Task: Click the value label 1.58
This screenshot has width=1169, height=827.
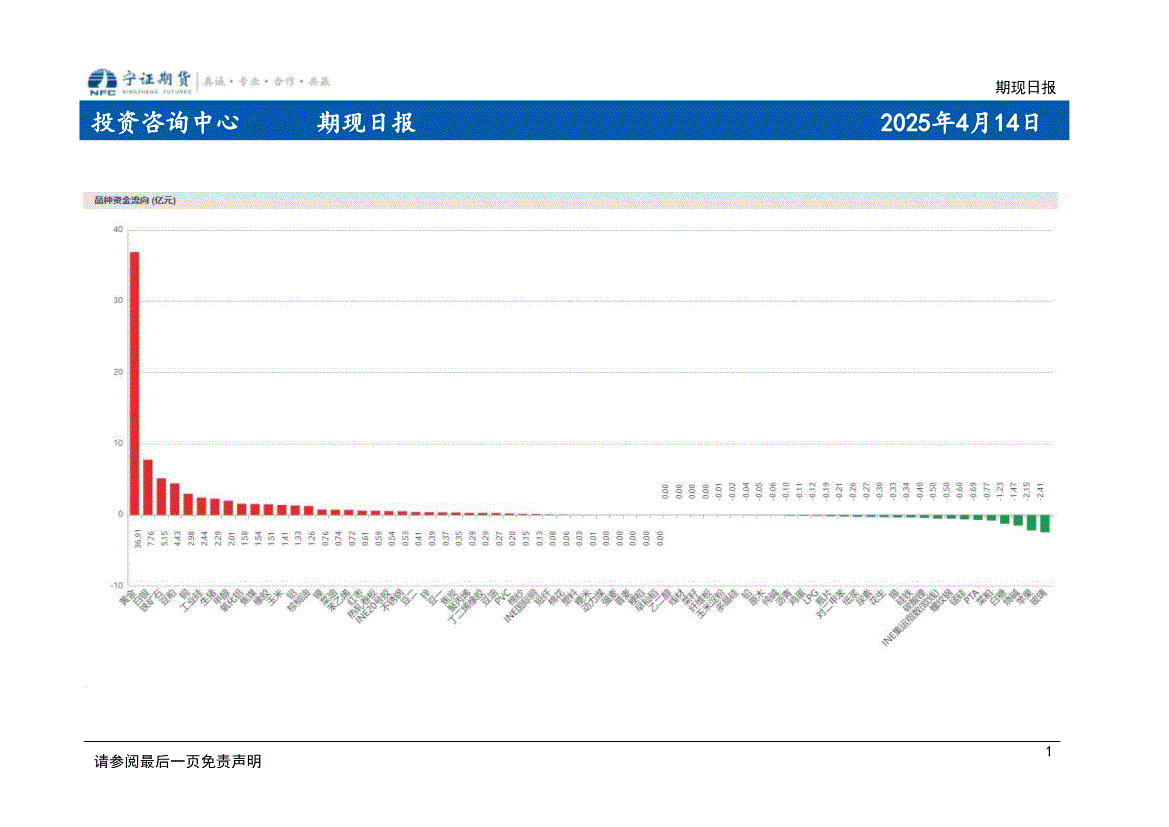Action: coord(245,538)
